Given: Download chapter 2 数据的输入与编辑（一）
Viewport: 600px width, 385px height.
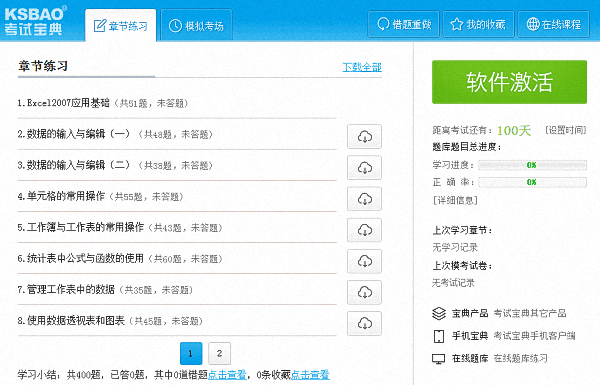Looking at the screenshot, I should 364,136.
